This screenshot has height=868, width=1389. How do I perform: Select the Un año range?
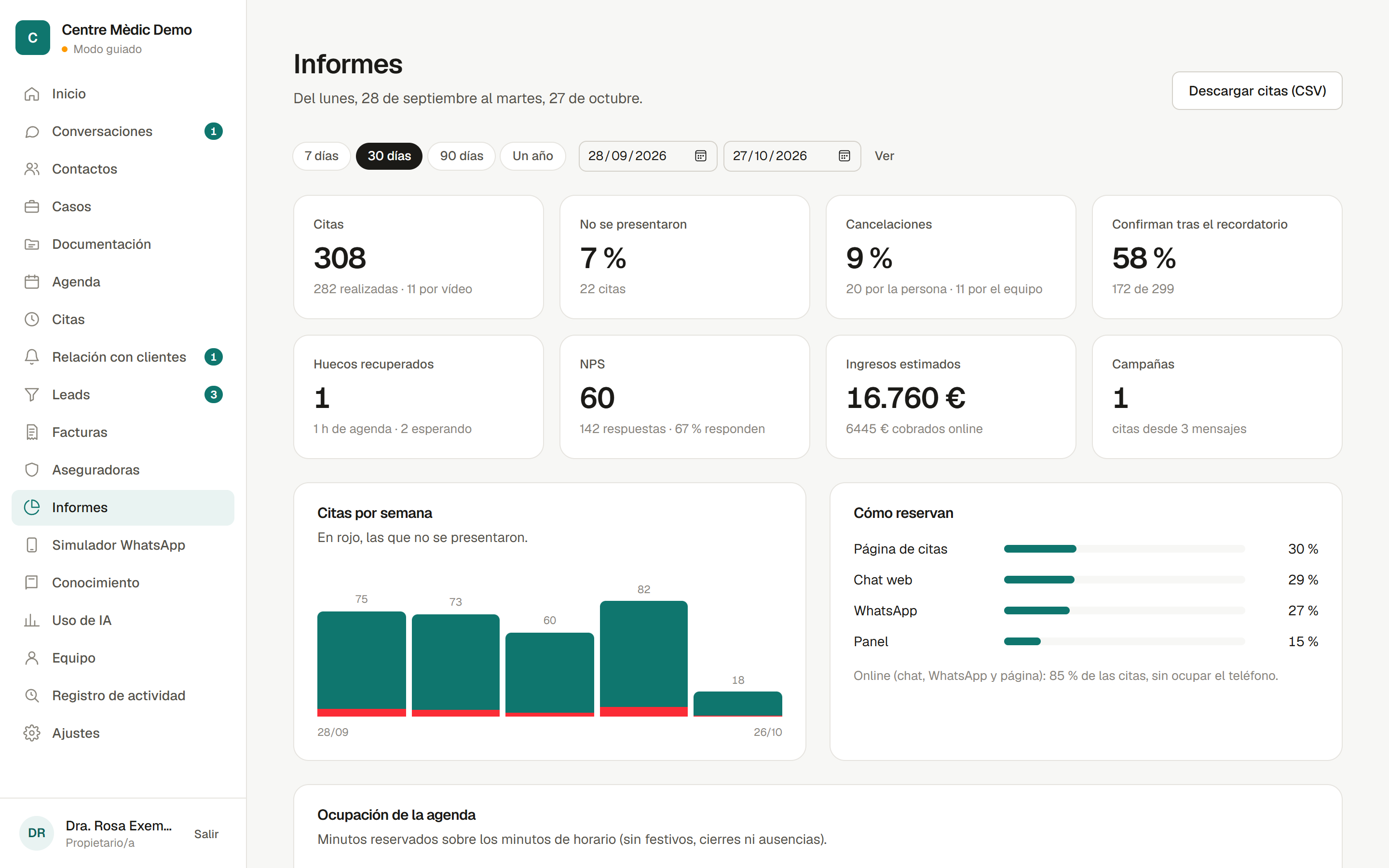click(532, 156)
